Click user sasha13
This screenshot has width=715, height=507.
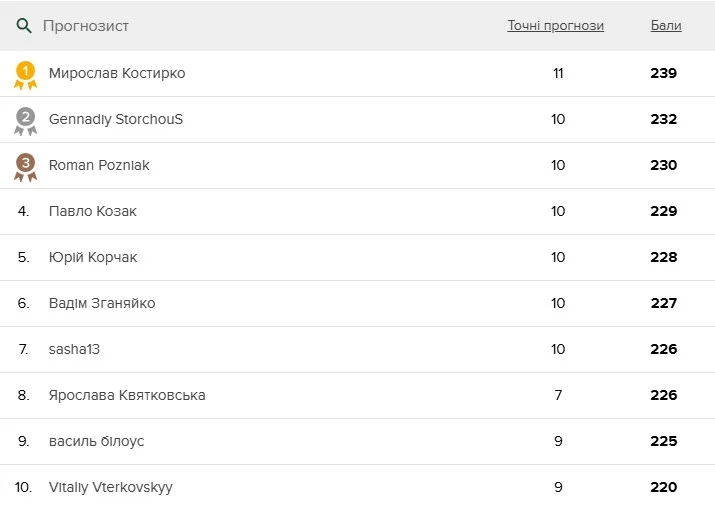pos(75,349)
